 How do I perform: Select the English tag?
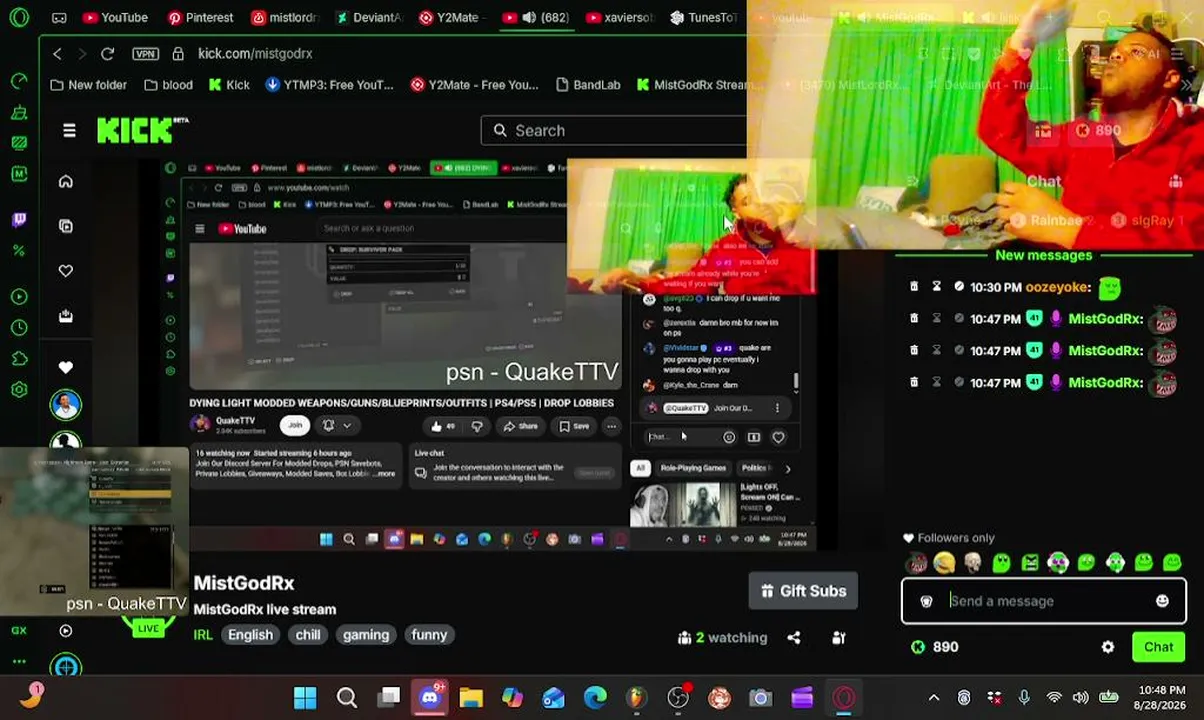click(250, 635)
